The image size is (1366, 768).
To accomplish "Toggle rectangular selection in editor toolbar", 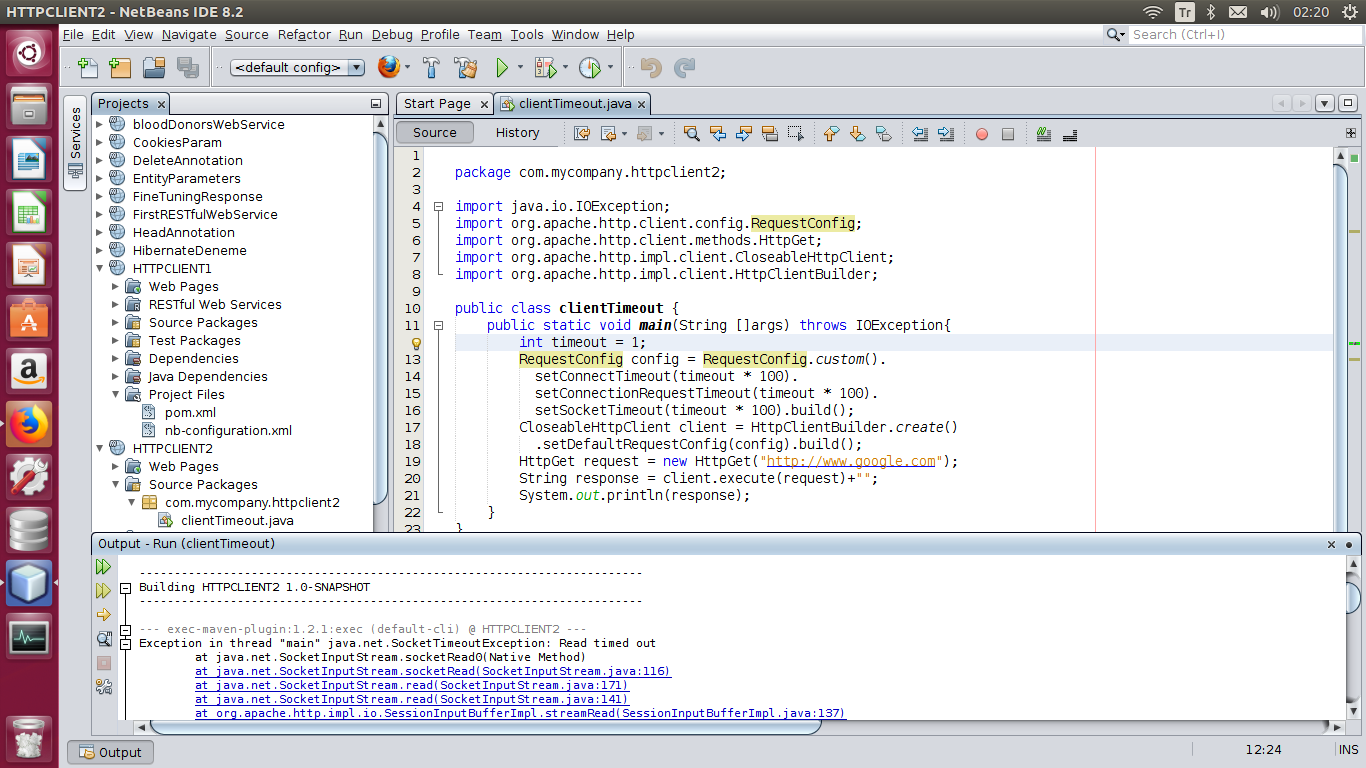I will [795, 133].
